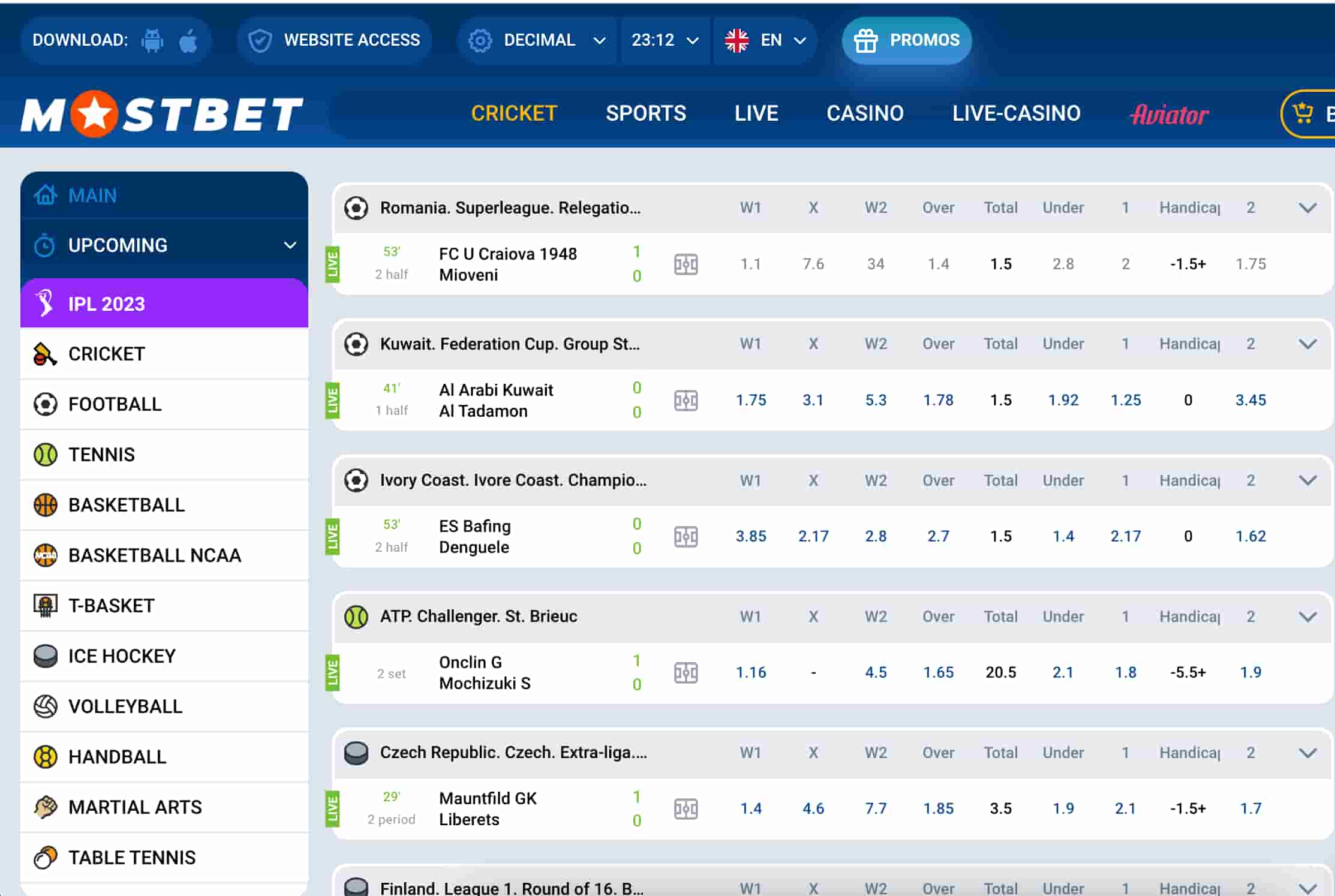
Task: Open the Romania Superleague Relegation league title
Action: point(510,208)
